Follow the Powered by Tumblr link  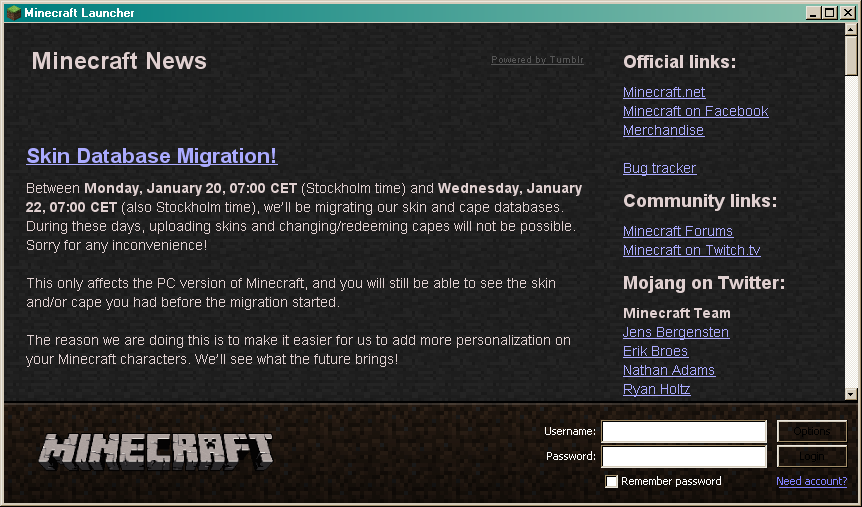537,60
